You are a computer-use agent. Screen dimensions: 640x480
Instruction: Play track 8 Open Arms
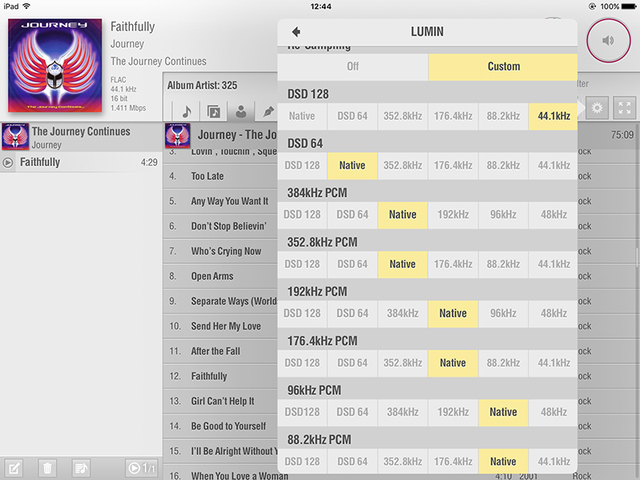point(220,276)
